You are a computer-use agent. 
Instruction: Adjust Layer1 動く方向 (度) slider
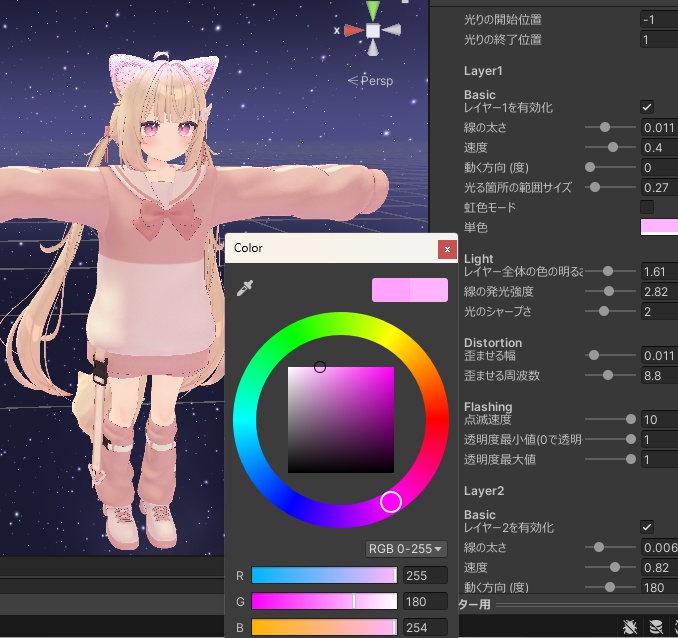611,167
